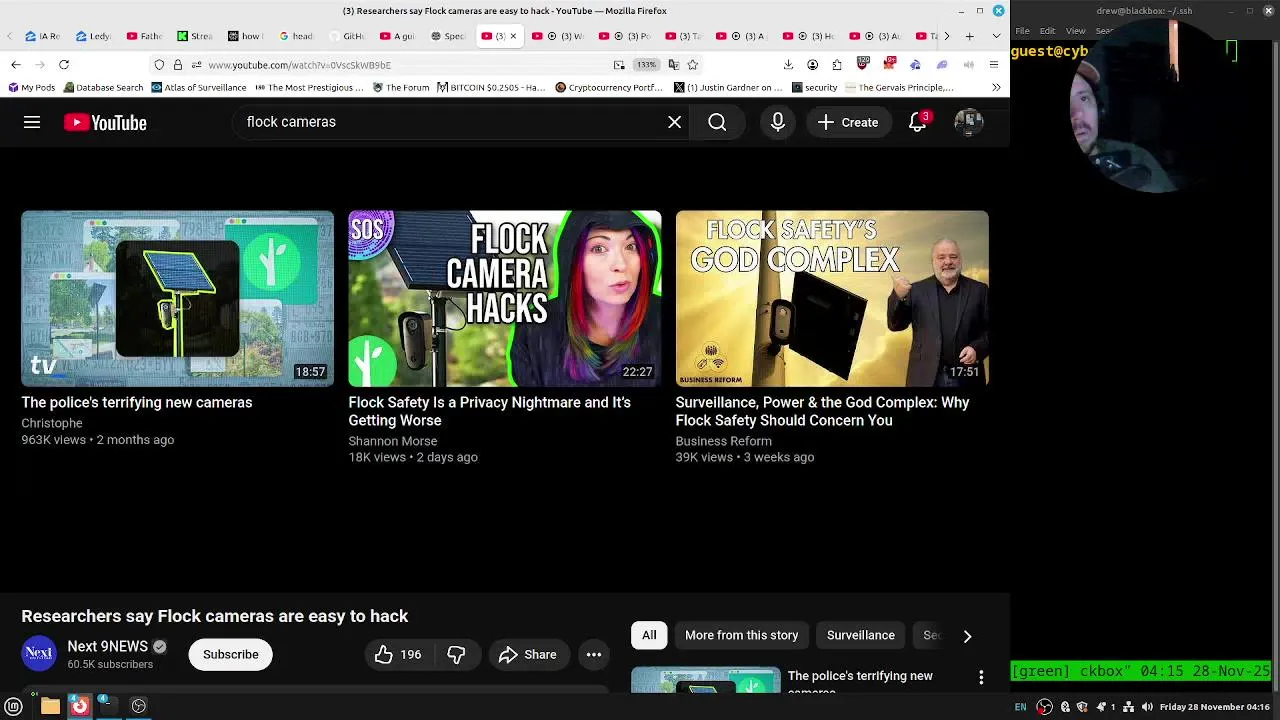
Task: Open Atlas of Surveillance bookmark
Action: pyautogui.click(x=198, y=87)
